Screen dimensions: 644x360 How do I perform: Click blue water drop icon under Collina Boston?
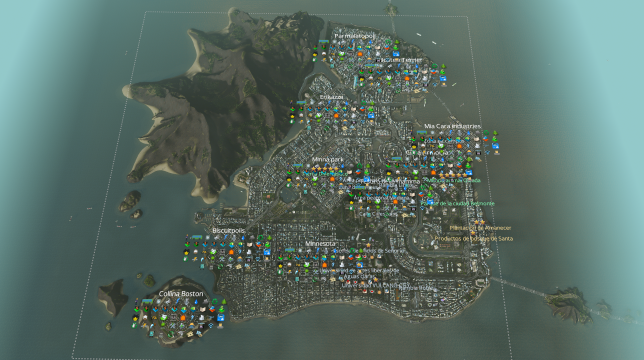pos(196,302)
